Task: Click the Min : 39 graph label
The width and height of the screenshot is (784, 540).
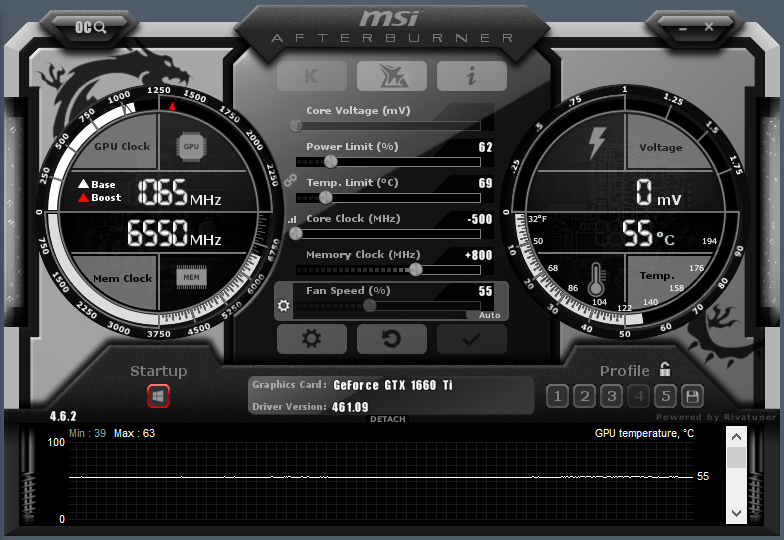Action: pos(88,433)
